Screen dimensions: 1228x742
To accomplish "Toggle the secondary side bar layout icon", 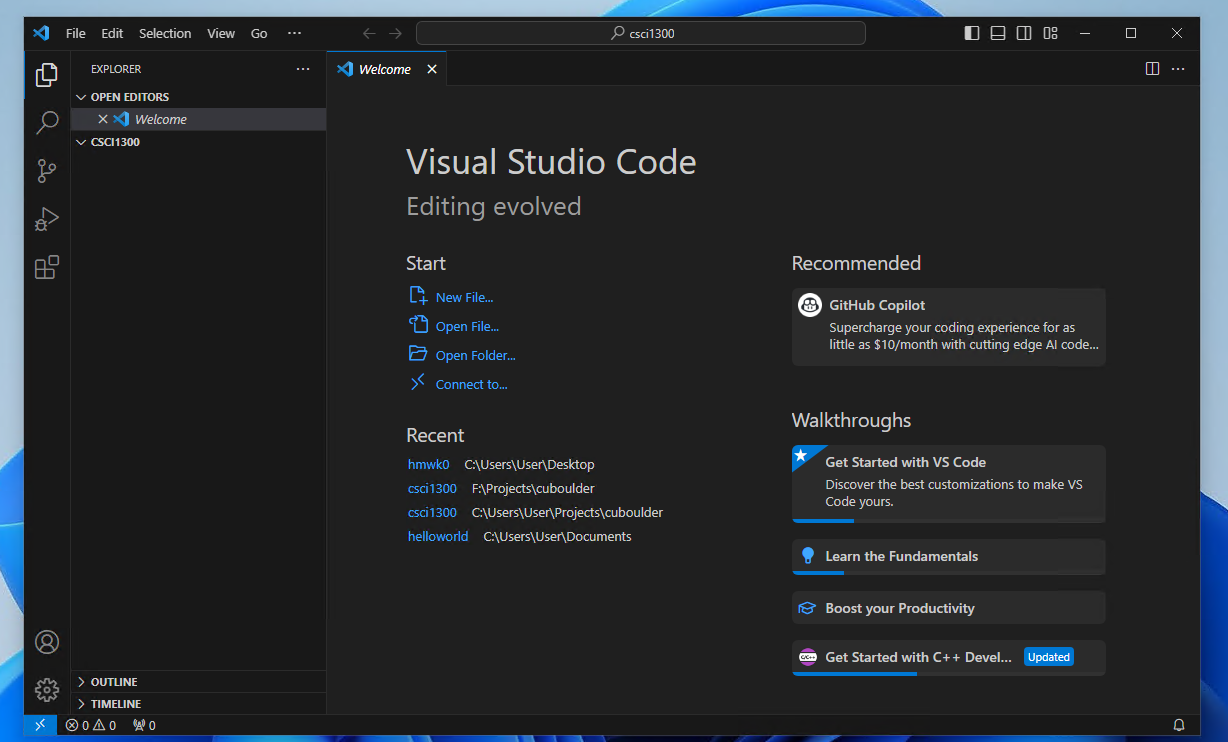I will (x=1024, y=33).
